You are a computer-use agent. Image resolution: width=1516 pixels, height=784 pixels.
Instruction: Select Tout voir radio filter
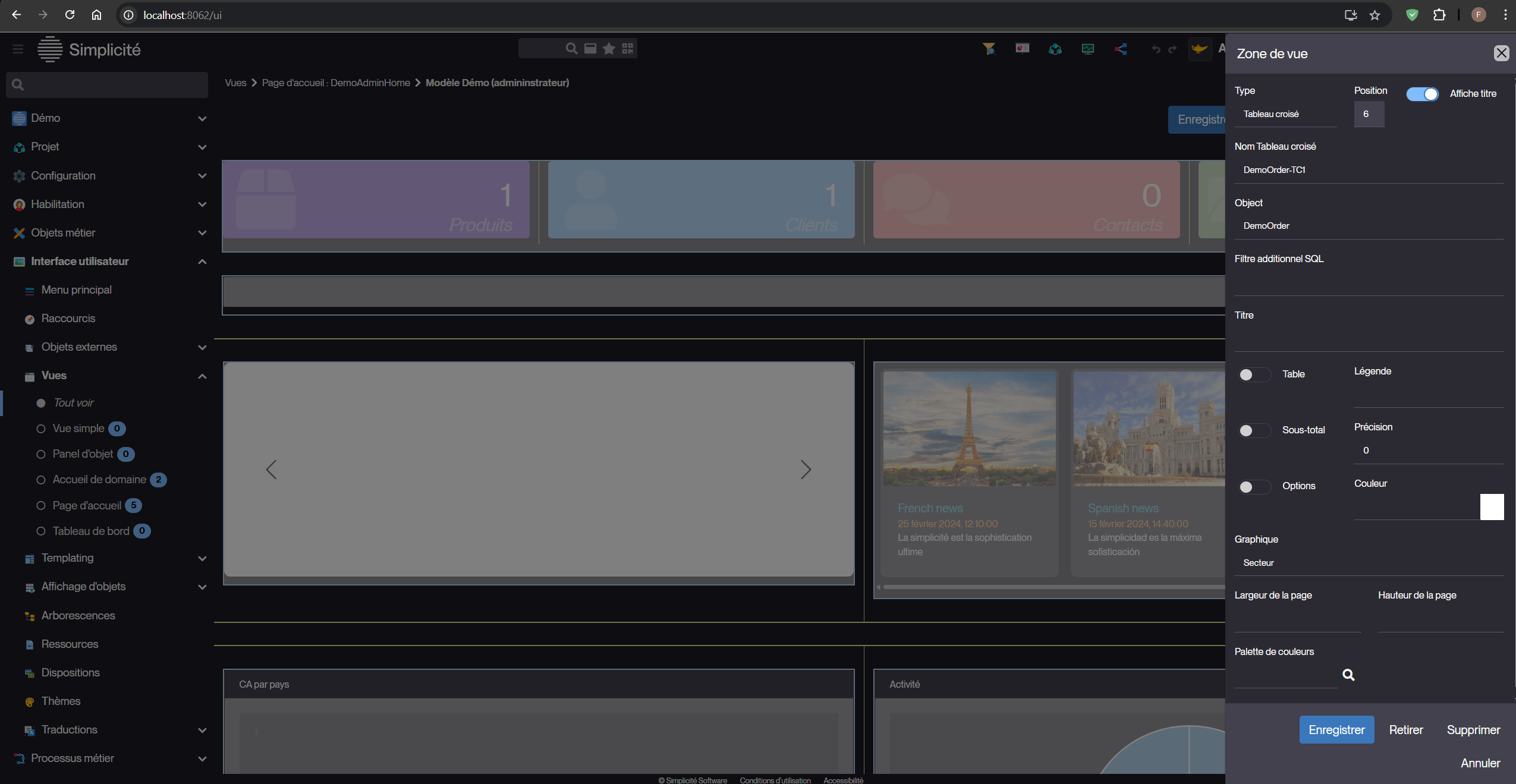point(41,403)
